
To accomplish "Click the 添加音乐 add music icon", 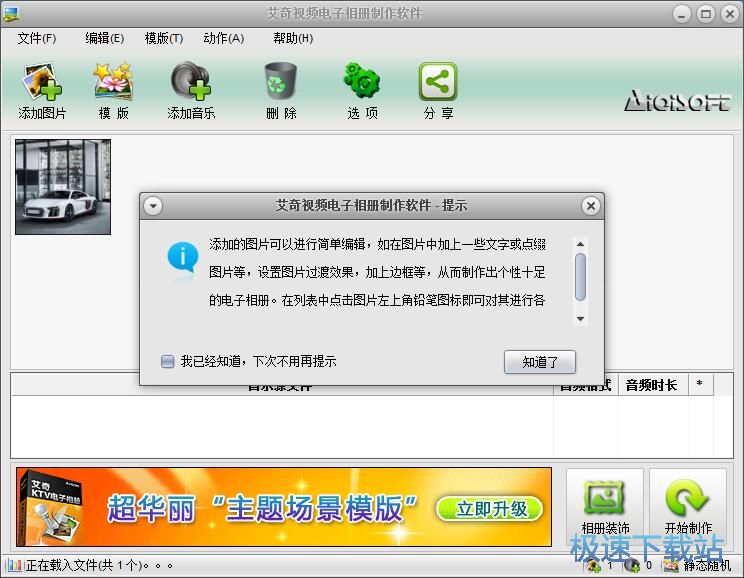I will click(x=191, y=82).
